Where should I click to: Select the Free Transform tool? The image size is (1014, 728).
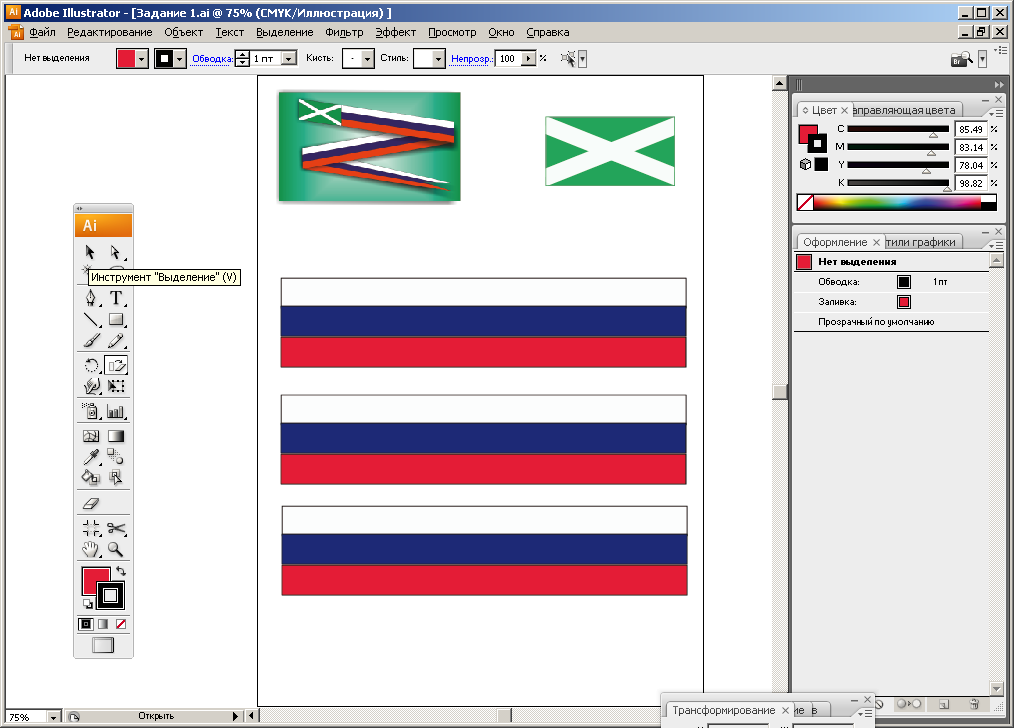point(116,386)
